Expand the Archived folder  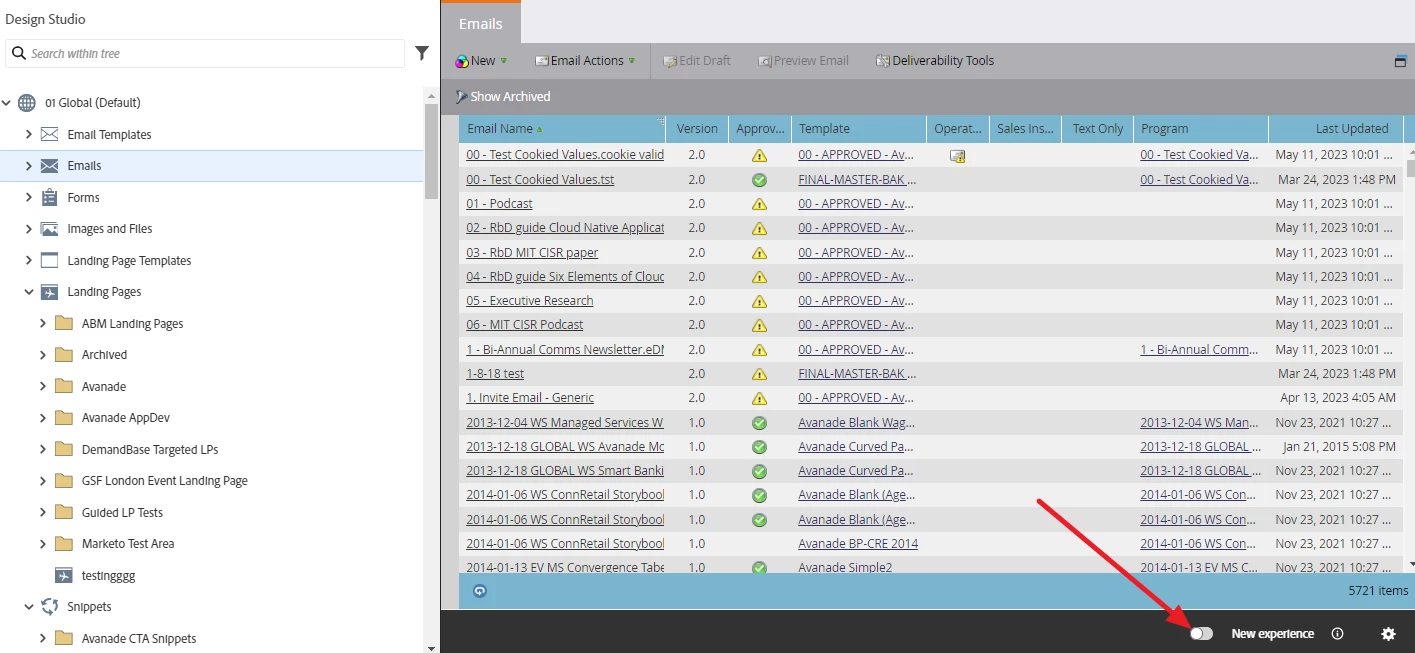coord(43,355)
